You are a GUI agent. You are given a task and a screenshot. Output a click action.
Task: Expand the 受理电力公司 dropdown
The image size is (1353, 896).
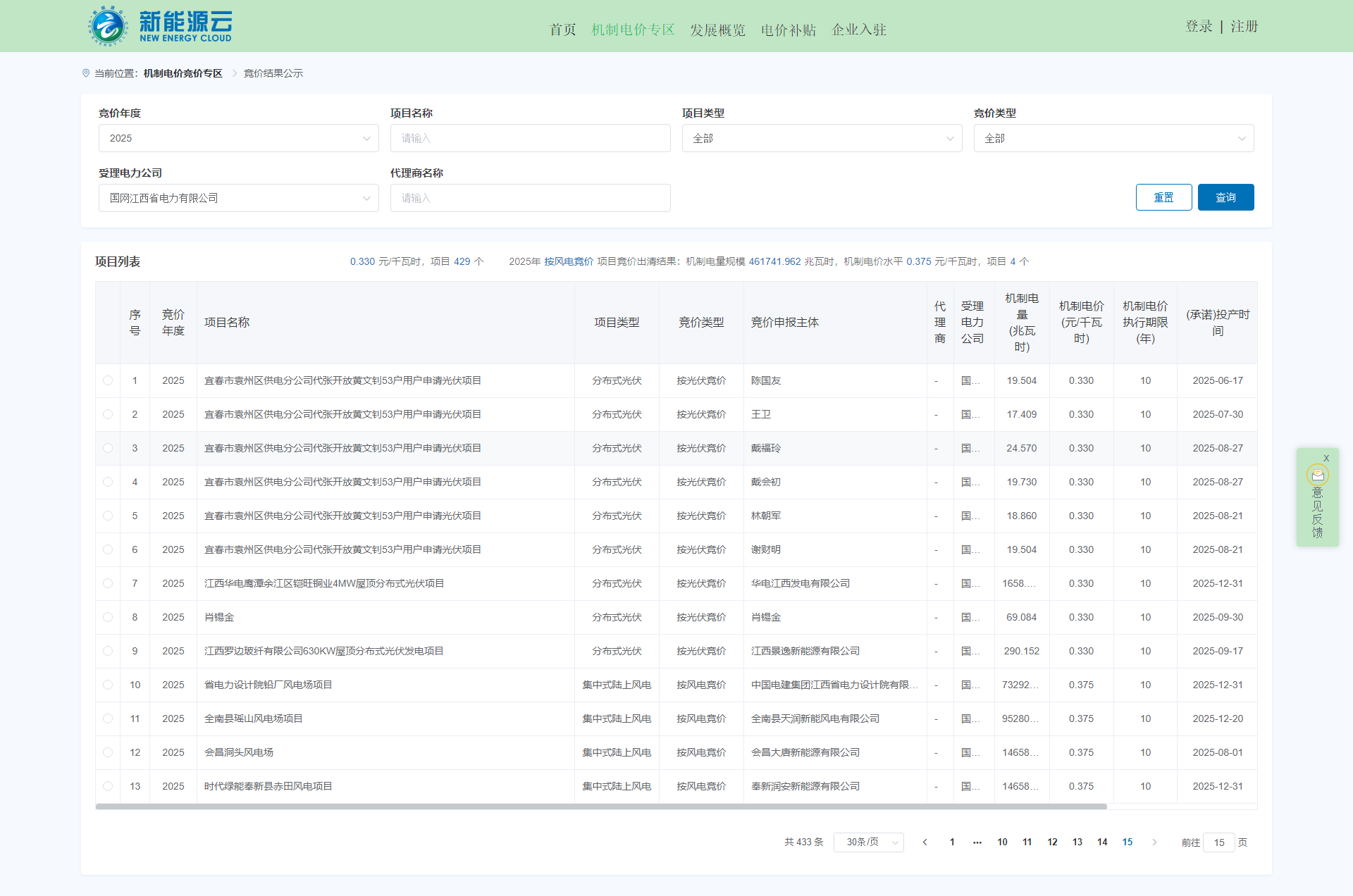[x=238, y=198]
